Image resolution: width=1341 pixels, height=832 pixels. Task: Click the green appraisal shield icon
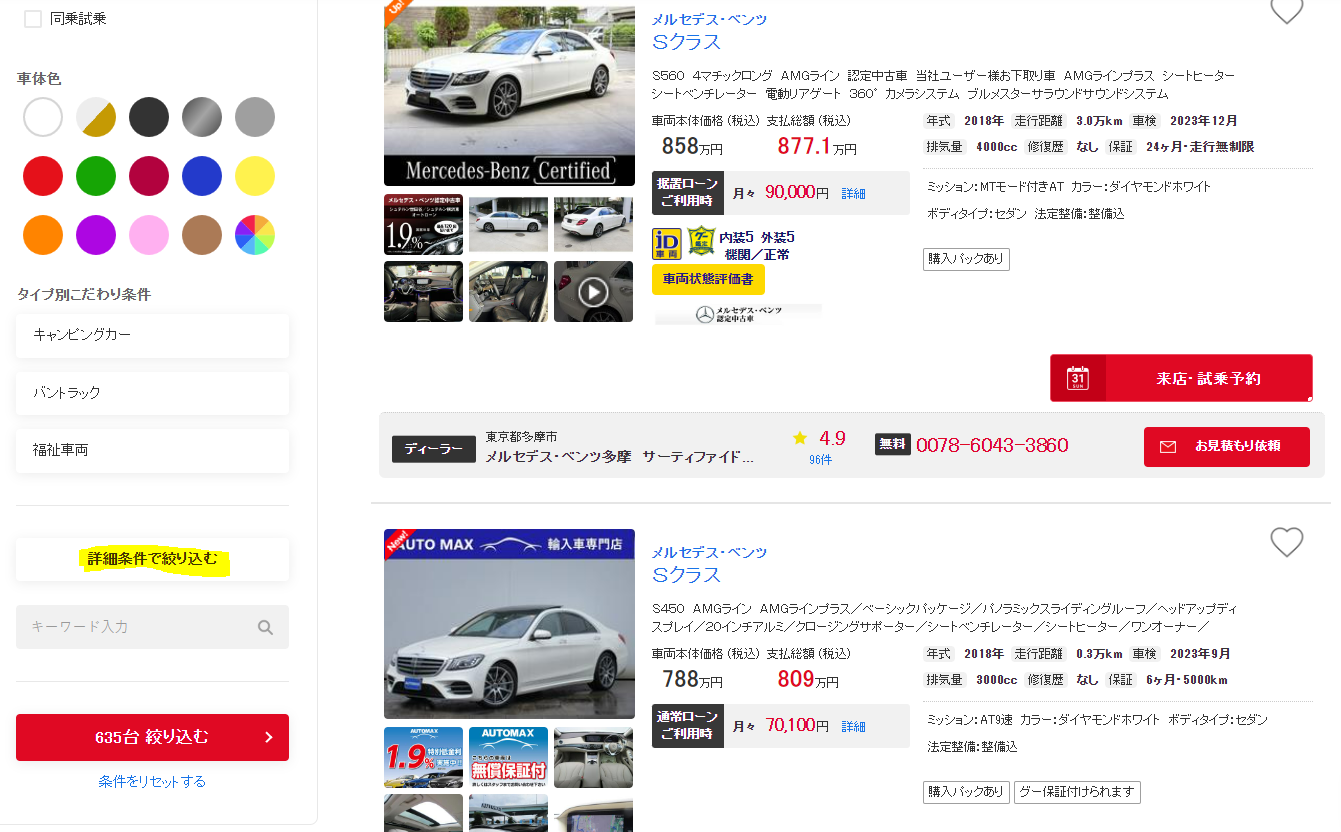pyautogui.click(x=701, y=242)
